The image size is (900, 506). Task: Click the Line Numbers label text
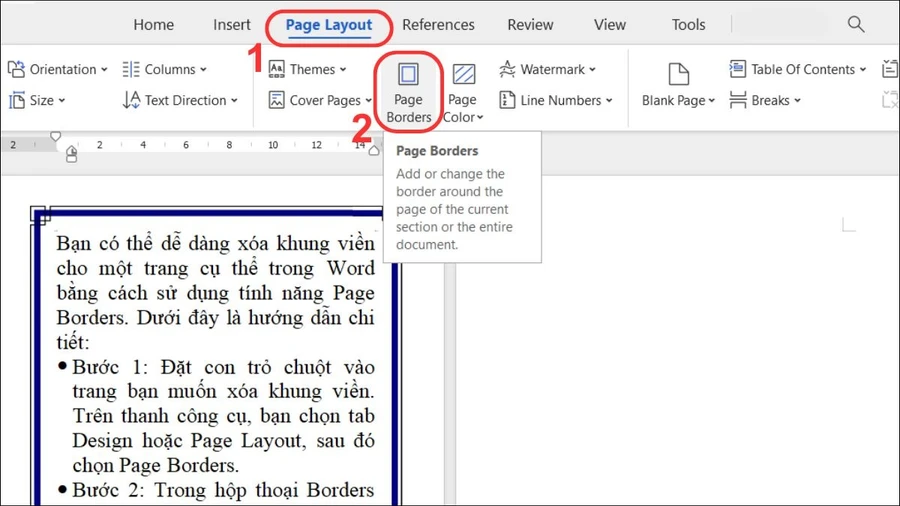pyautogui.click(x=561, y=100)
